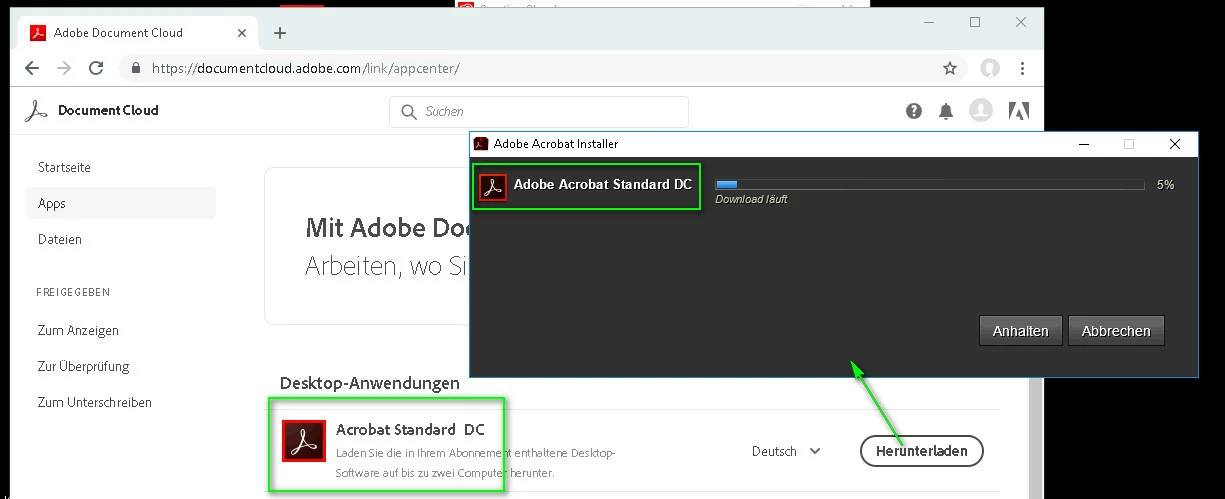Image resolution: width=1225 pixels, height=499 pixels.
Task: Minimize the Chrome browser window
Action: pyautogui.click(x=929, y=22)
